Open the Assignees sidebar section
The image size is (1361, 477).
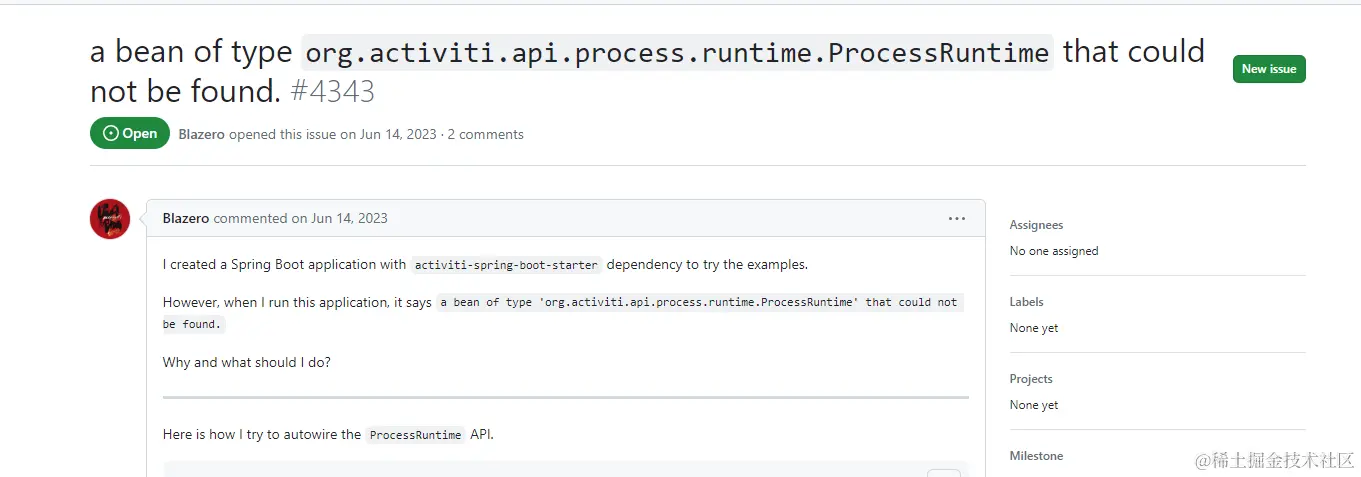(1036, 225)
